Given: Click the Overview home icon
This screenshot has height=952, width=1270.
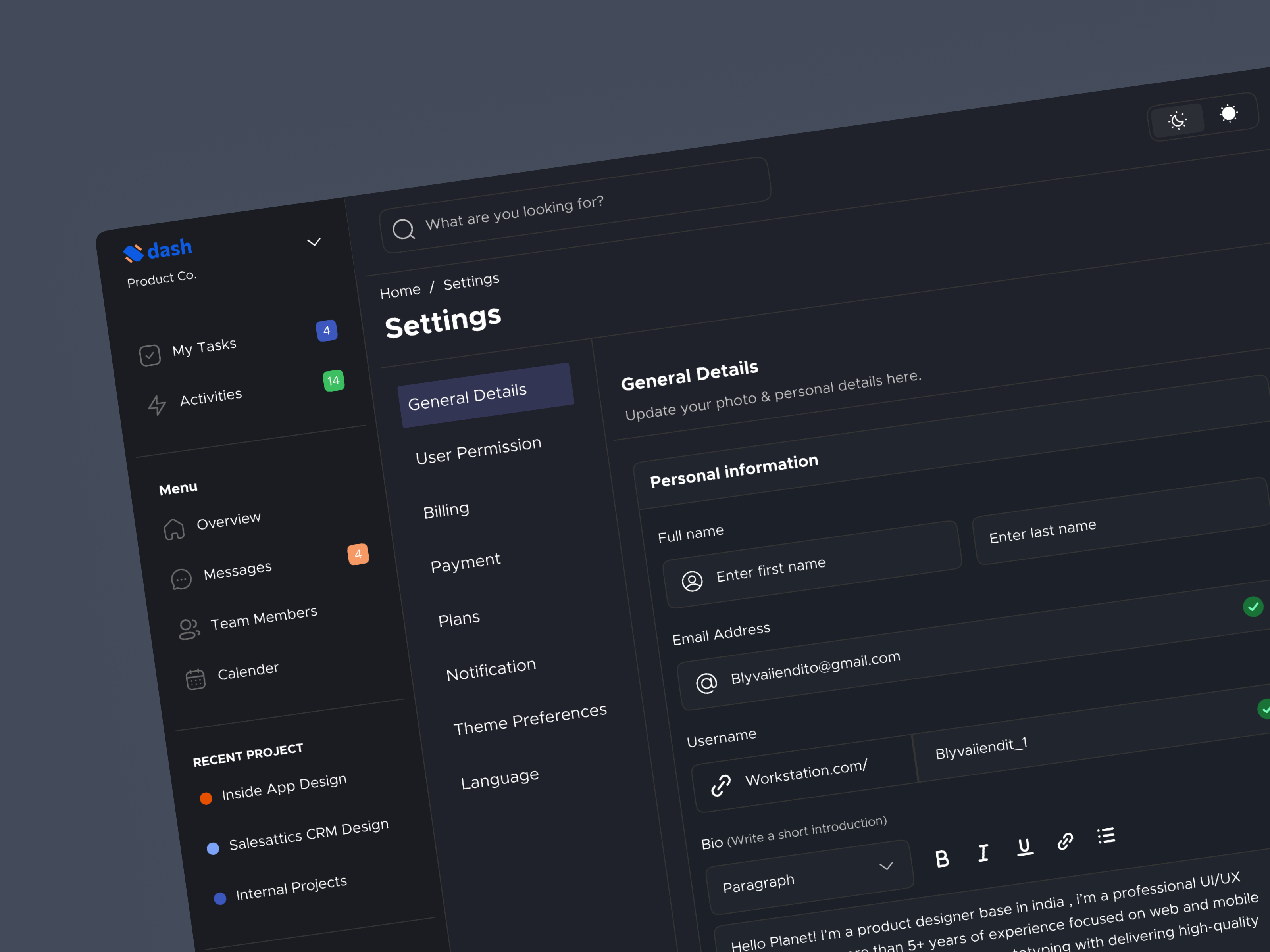Looking at the screenshot, I should tap(174, 530).
